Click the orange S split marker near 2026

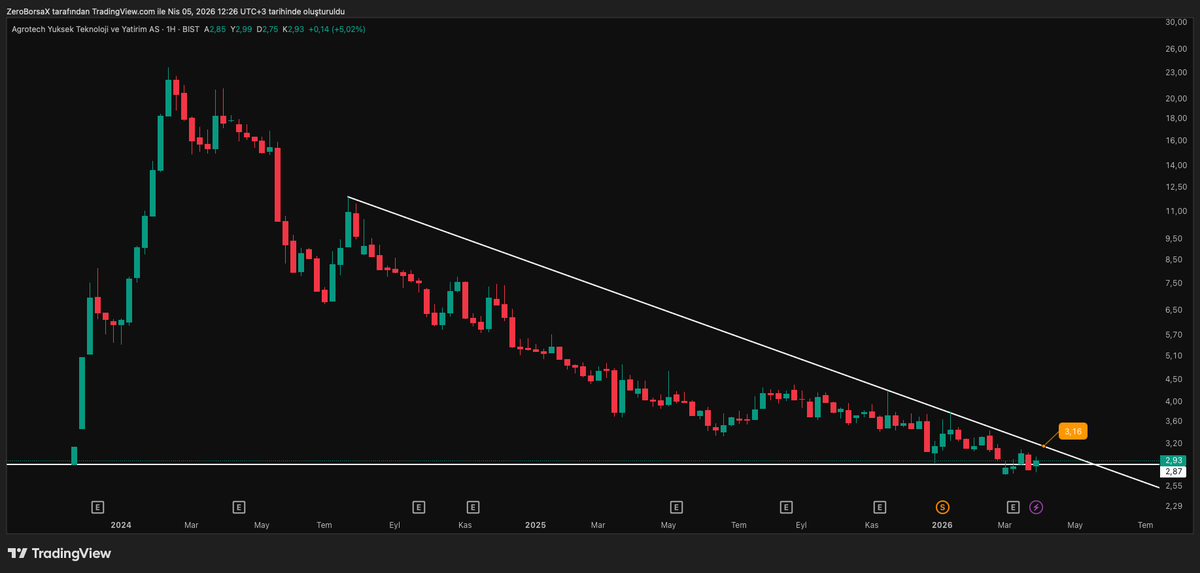[x=942, y=507]
